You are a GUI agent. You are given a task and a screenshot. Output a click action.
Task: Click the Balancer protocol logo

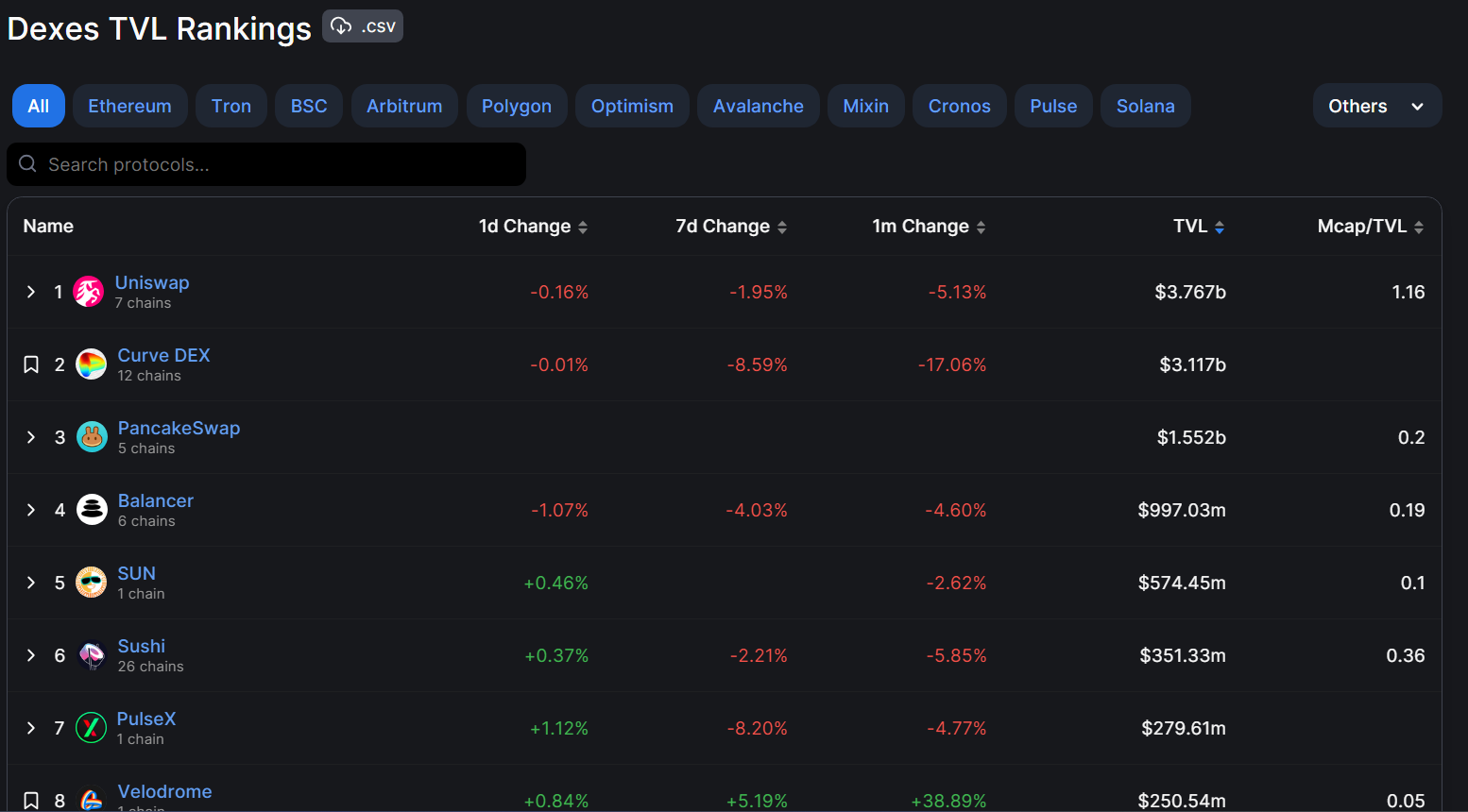click(x=91, y=509)
